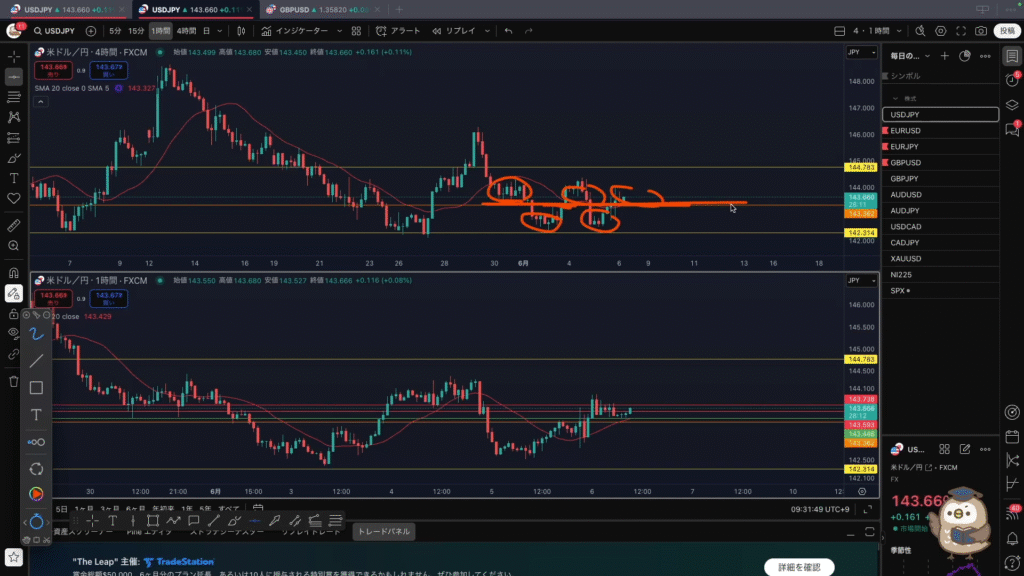The width and height of the screenshot is (1024, 576).
Task: Click the 詳細を確認 details button
Action: [x=799, y=567]
